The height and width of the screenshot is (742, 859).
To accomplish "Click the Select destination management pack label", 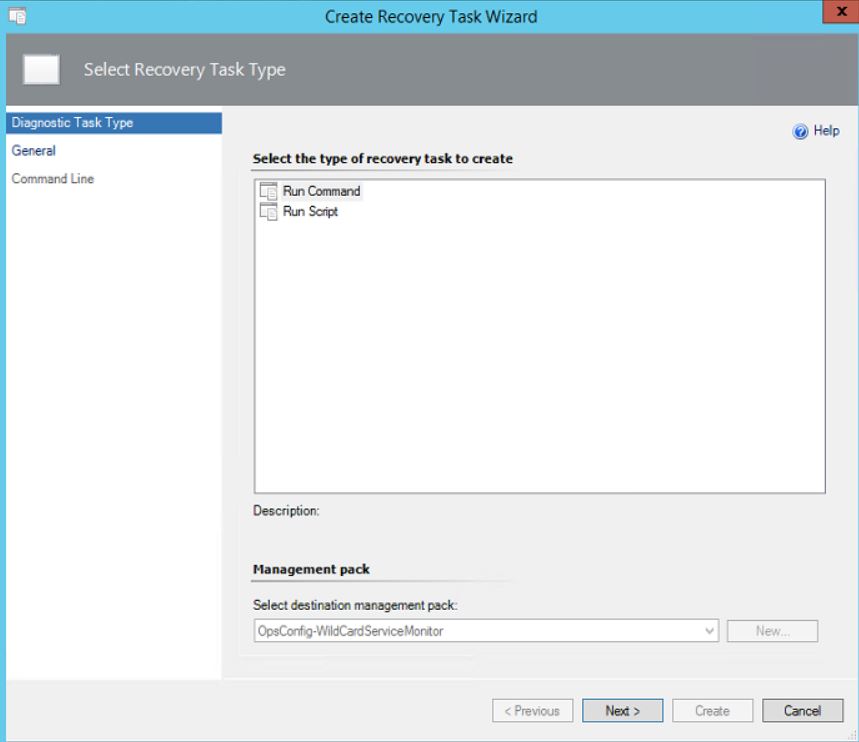I will coord(355,605).
